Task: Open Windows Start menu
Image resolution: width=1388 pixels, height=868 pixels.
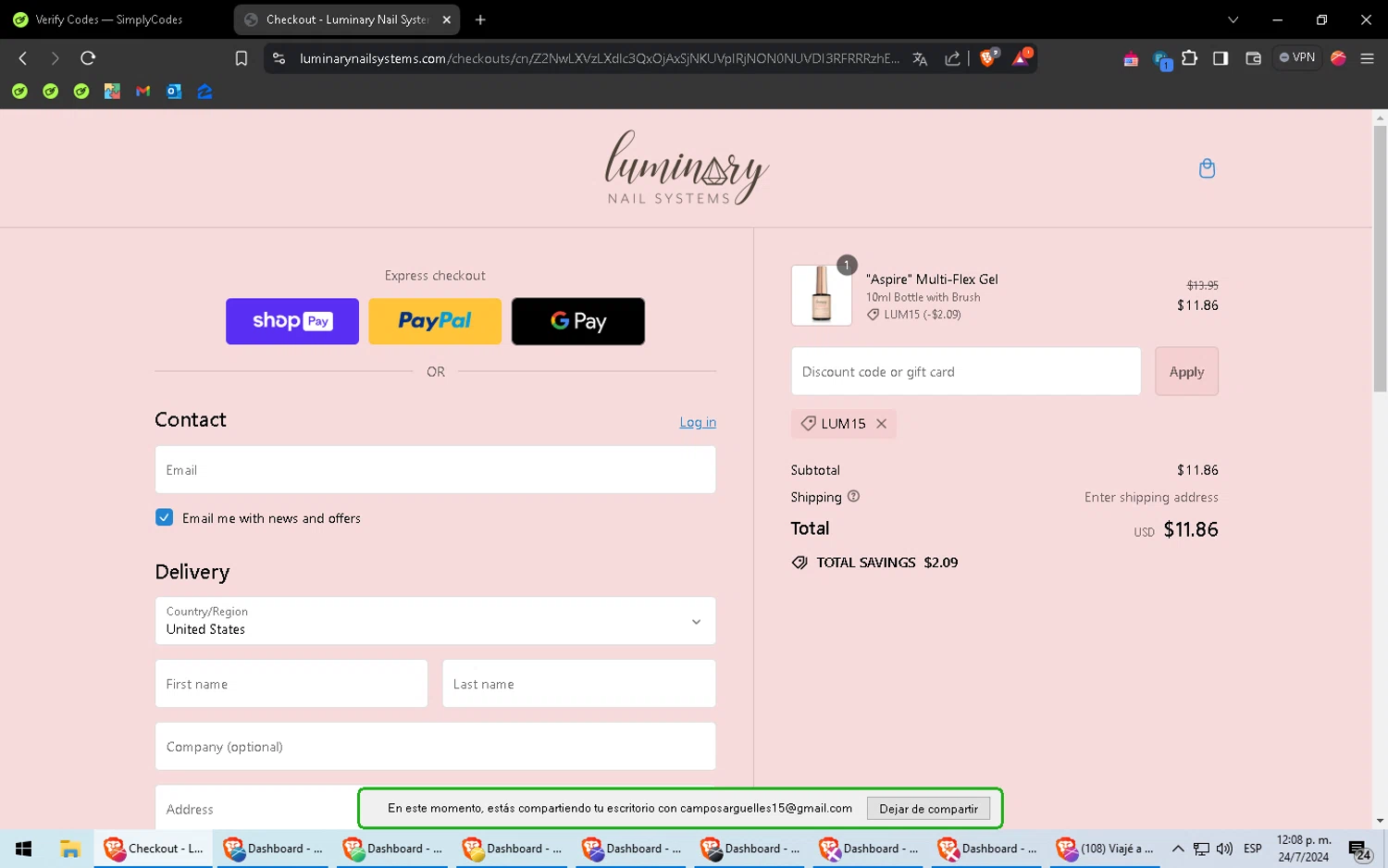Action: click(23, 849)
